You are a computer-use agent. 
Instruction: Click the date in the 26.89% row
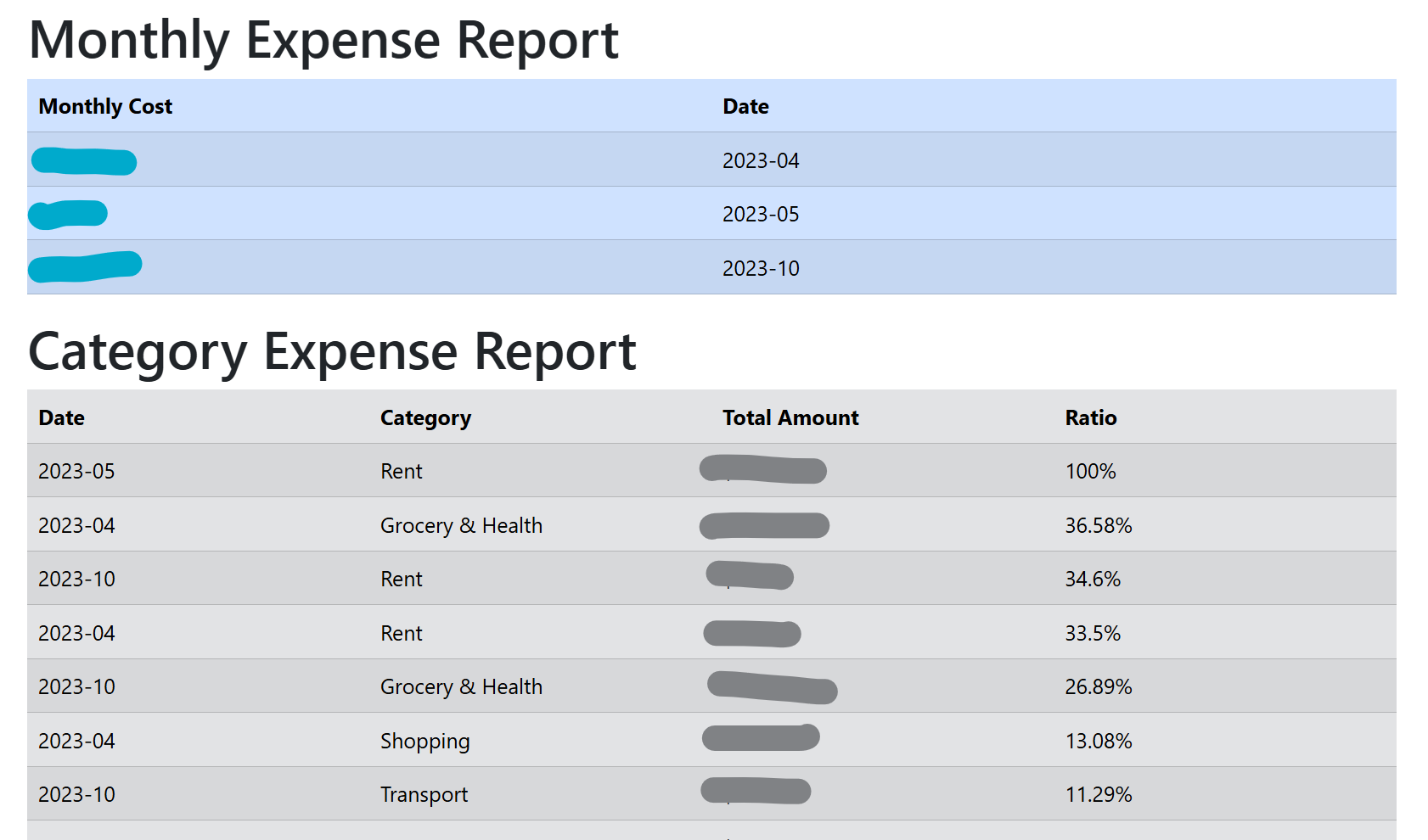pos(76,686)
